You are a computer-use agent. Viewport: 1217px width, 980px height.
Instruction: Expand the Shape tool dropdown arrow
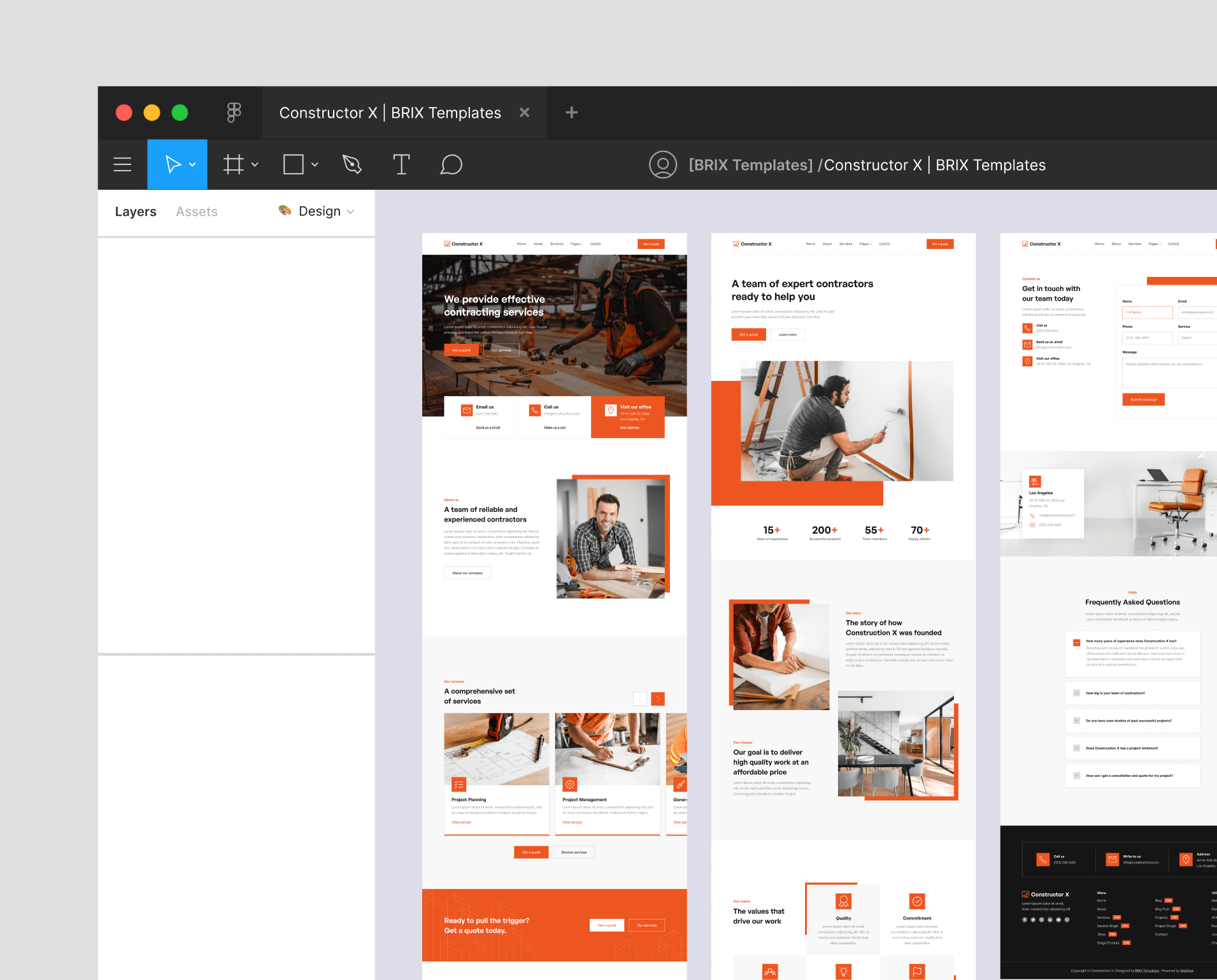315,164
